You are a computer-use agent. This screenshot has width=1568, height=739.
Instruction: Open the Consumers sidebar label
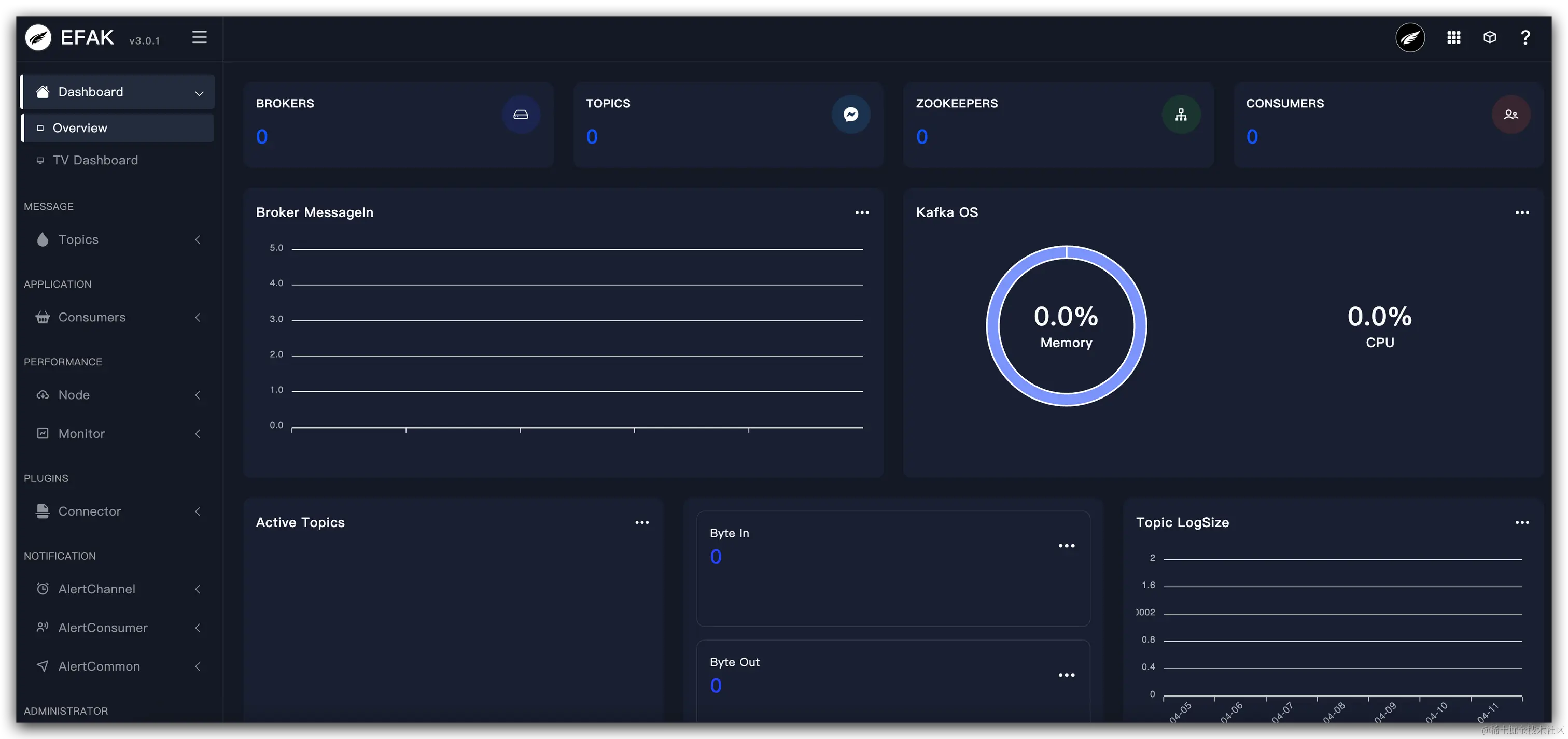click(x=92, y=318)
